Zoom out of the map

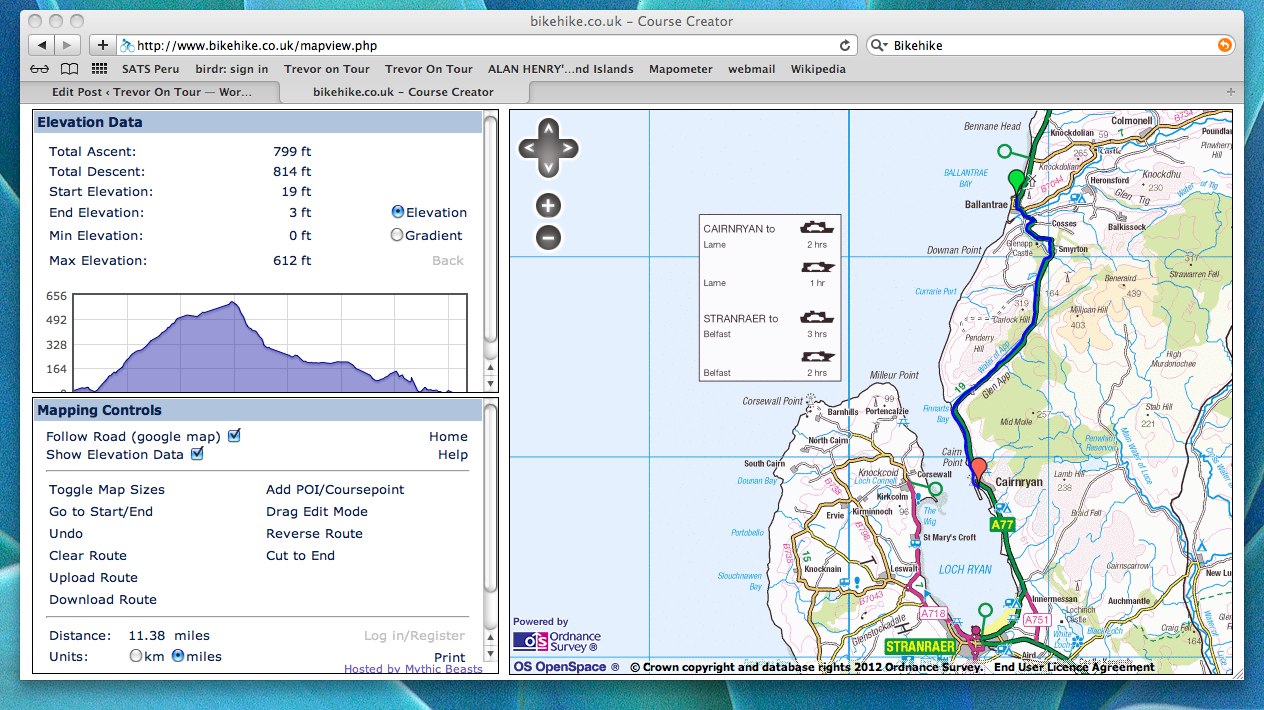548,238
